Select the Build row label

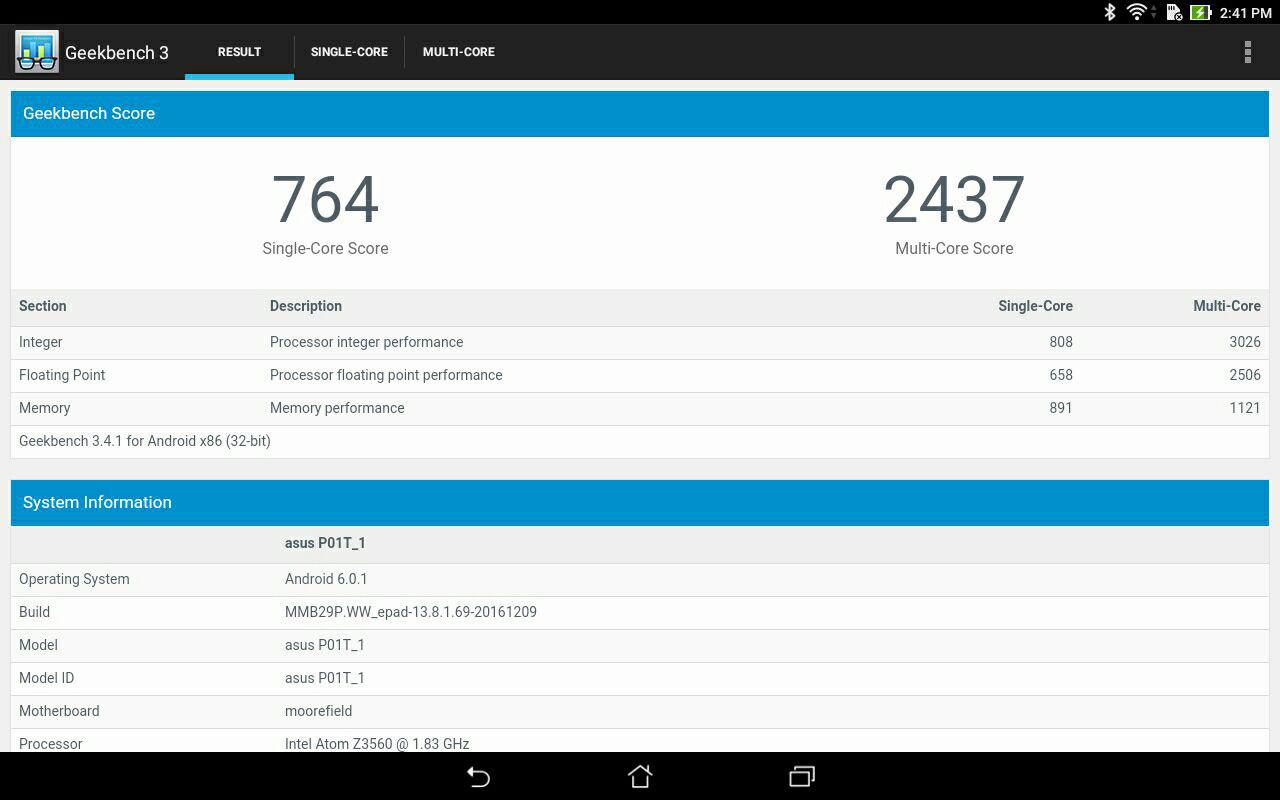tap(34, 612)
